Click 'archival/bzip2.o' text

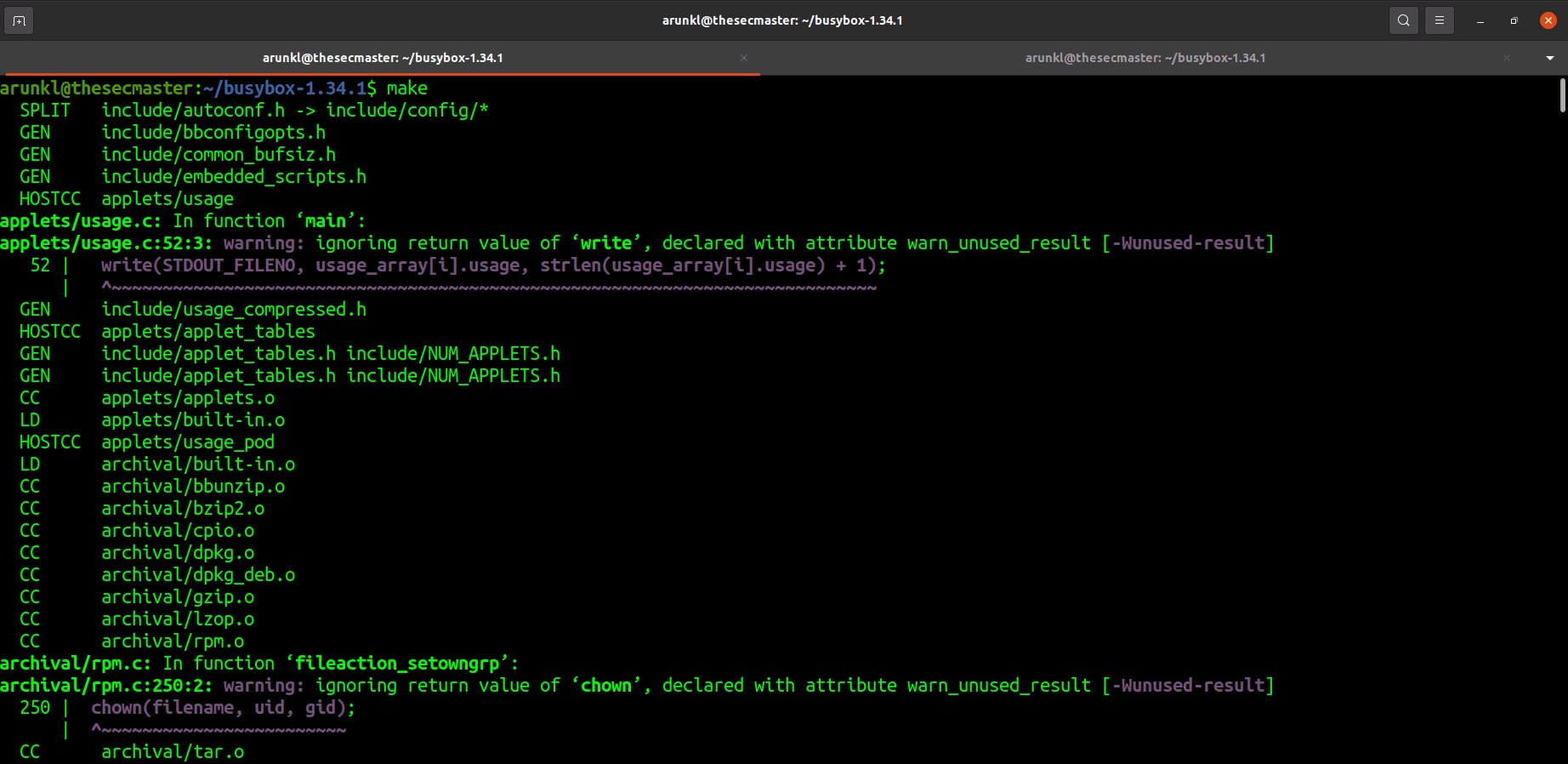[183, 509]
